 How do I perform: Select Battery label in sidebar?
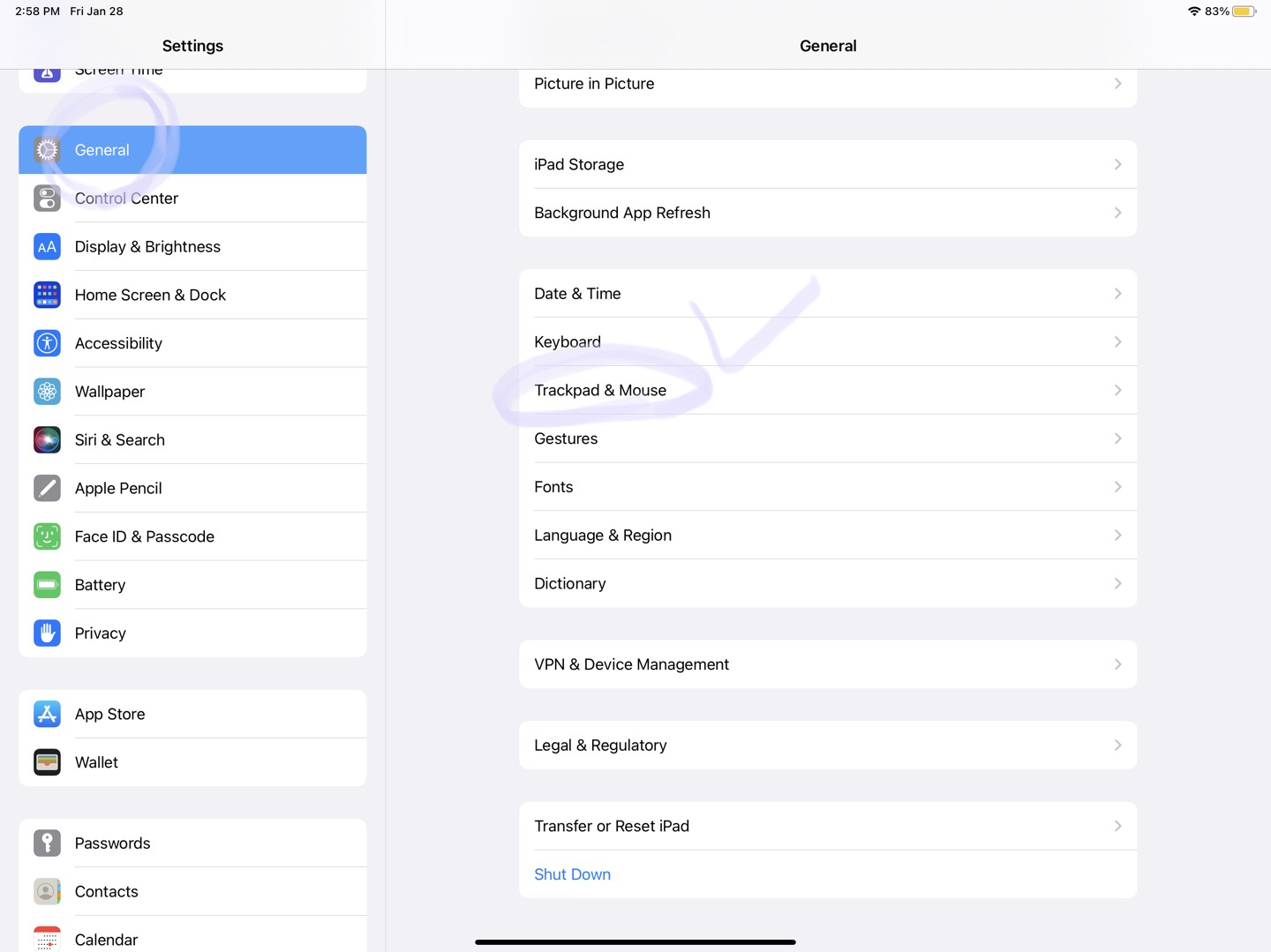(100, 585)
